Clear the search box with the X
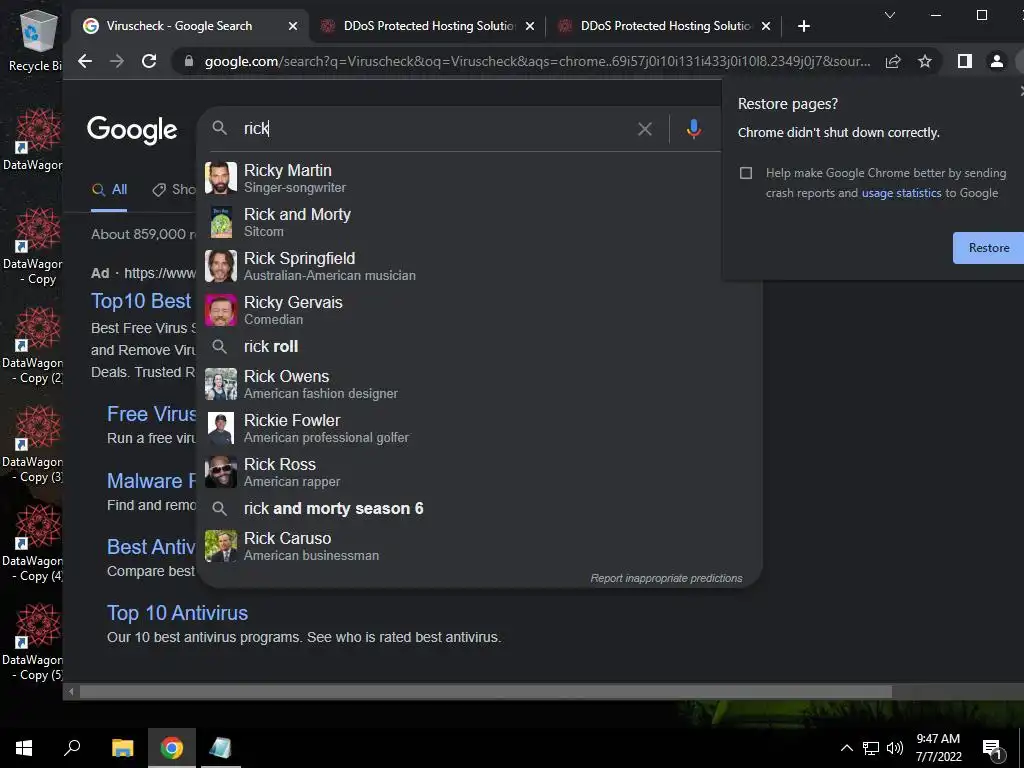The height and width of the screenshot is (768, 1024). coord(645,129)
